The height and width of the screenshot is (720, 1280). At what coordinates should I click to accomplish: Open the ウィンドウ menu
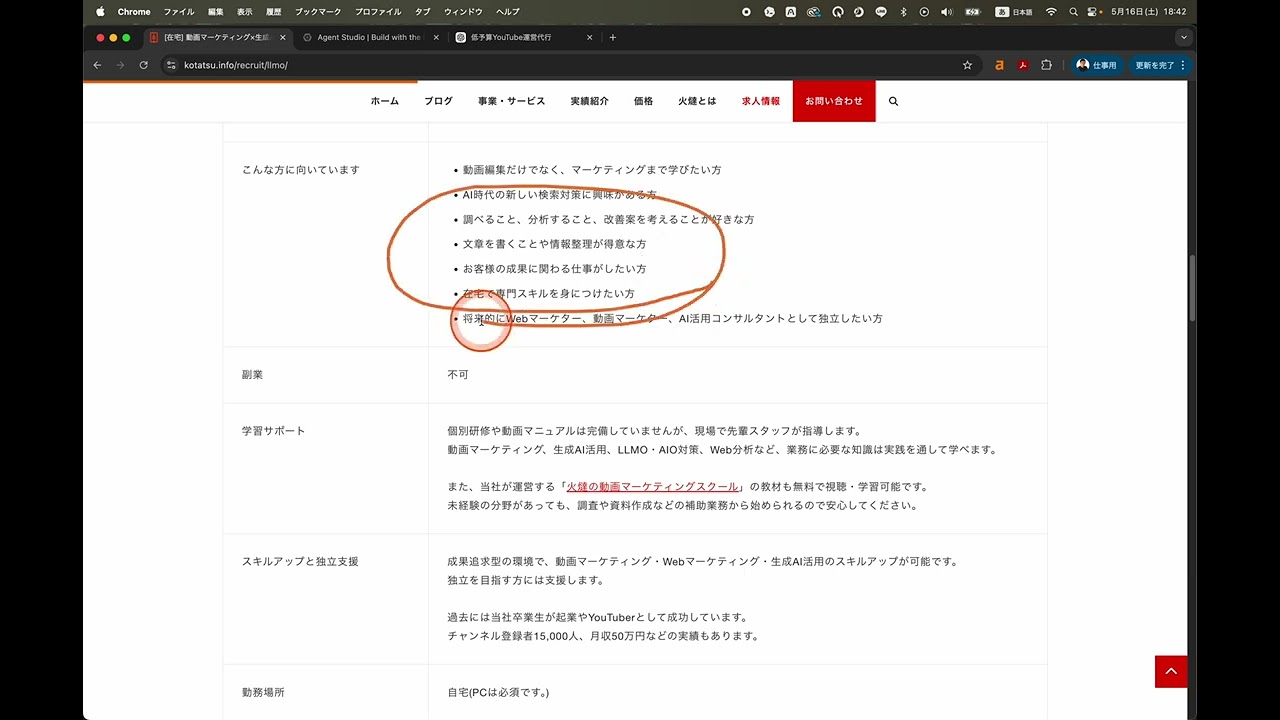point(463,12)
